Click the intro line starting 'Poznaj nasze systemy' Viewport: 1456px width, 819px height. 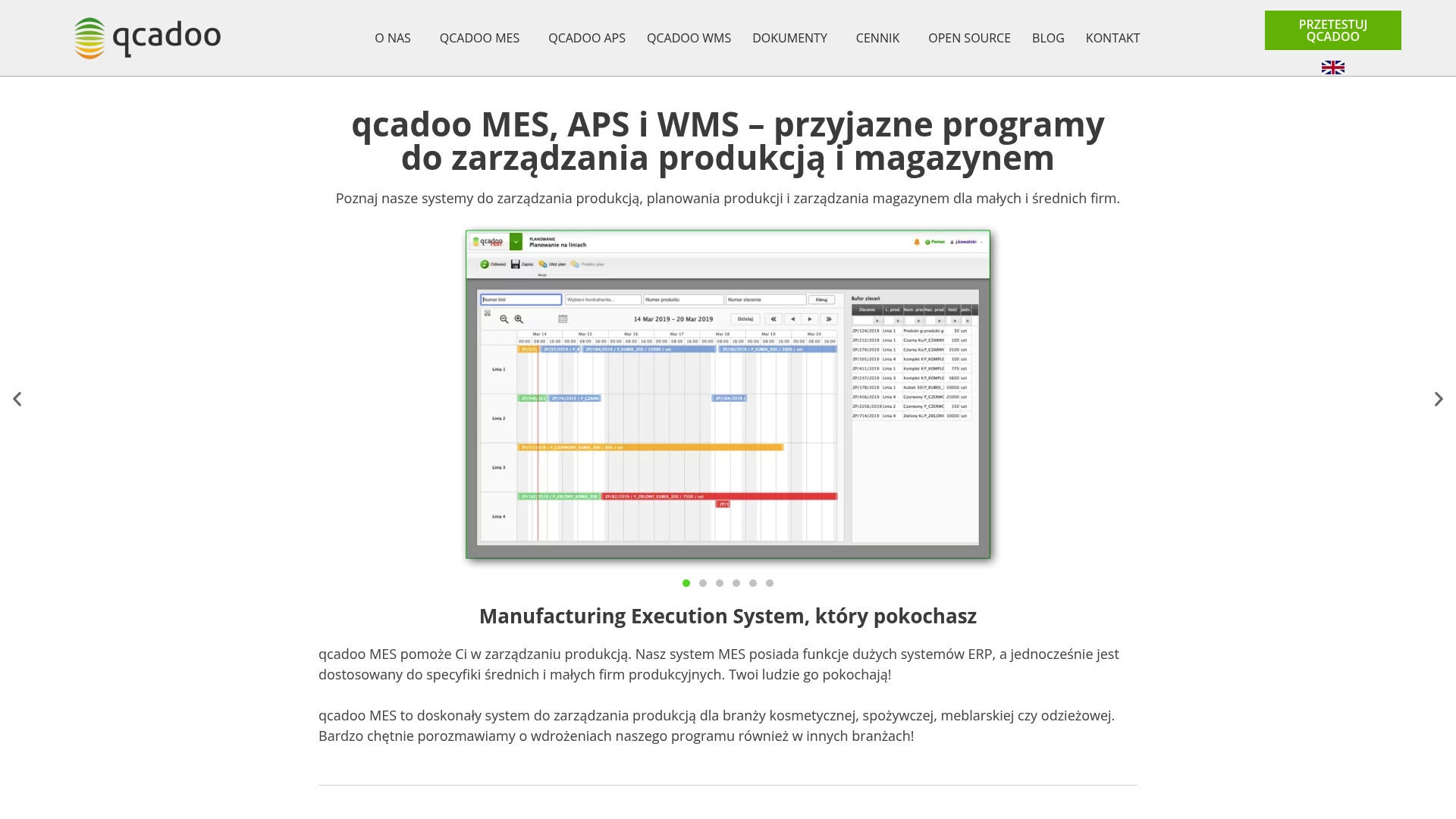[728, 199]
